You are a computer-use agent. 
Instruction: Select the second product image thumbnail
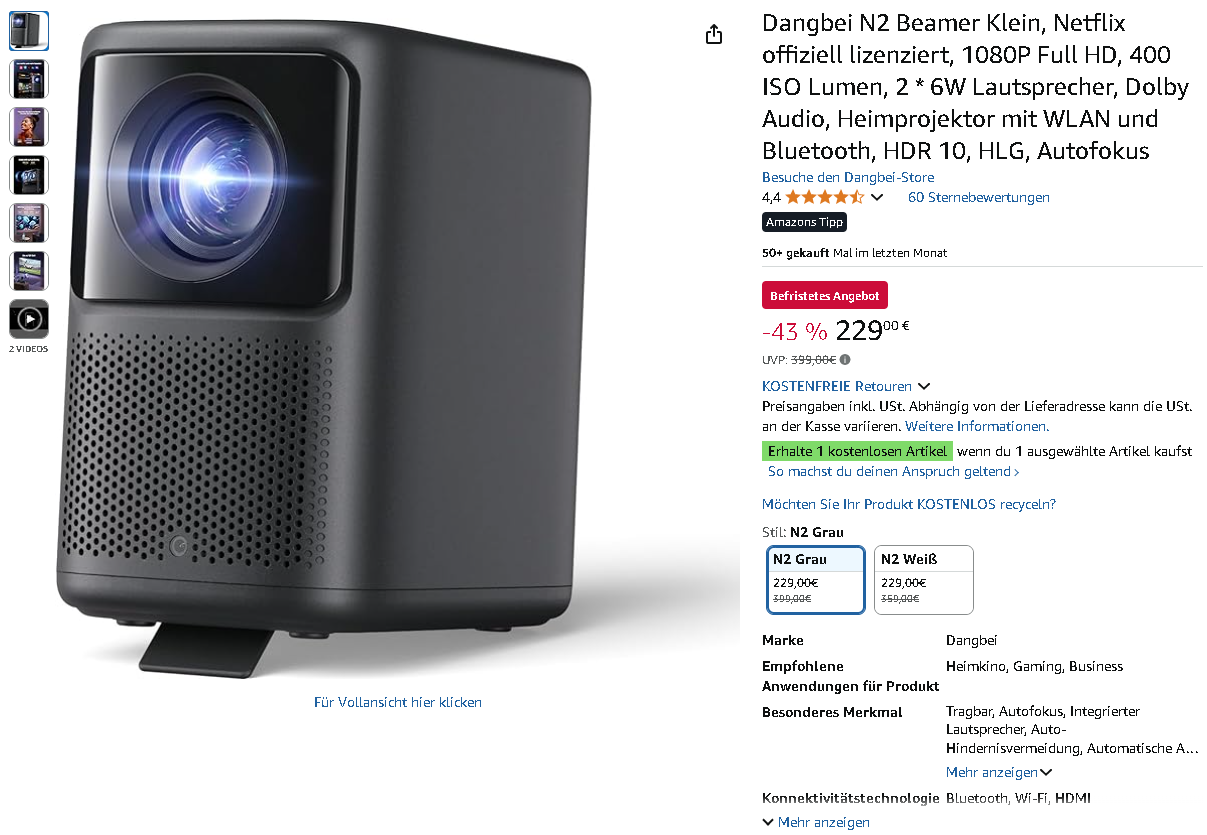tap(29, 79)
